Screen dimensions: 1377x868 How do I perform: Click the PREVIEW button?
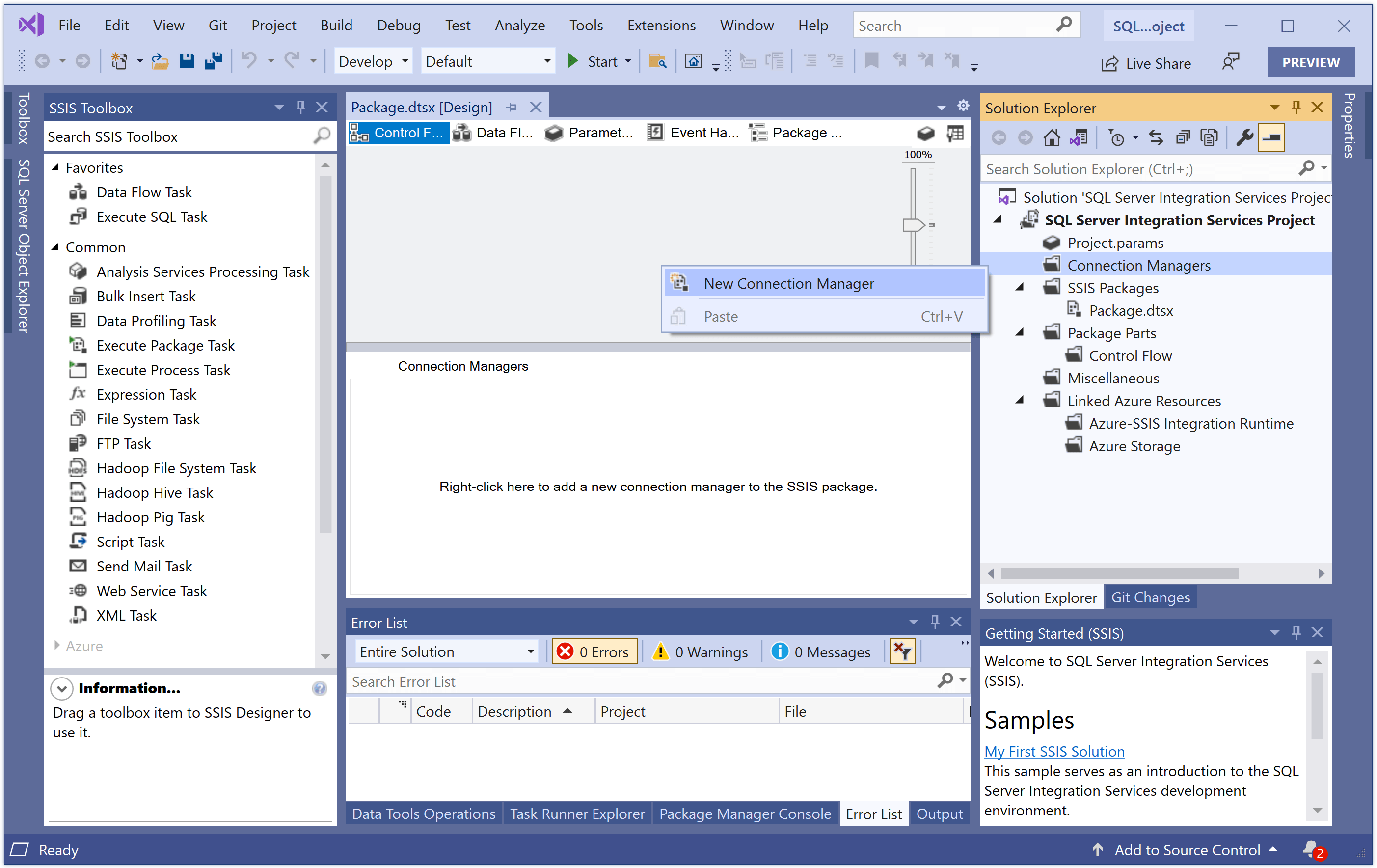[1310, 62]
